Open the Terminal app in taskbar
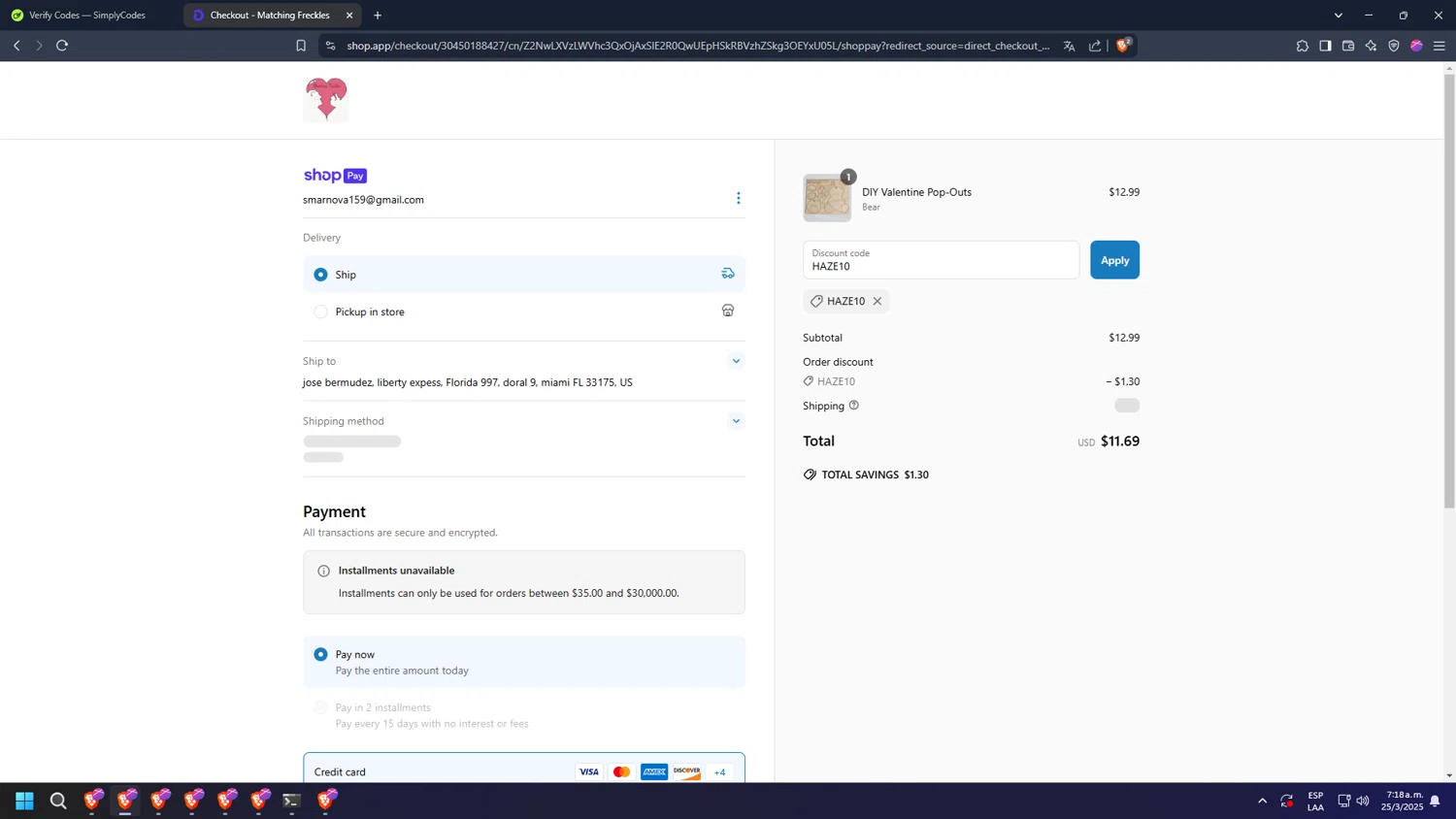The height and width of the screenshot is (819, 1456). coord(291,801)
